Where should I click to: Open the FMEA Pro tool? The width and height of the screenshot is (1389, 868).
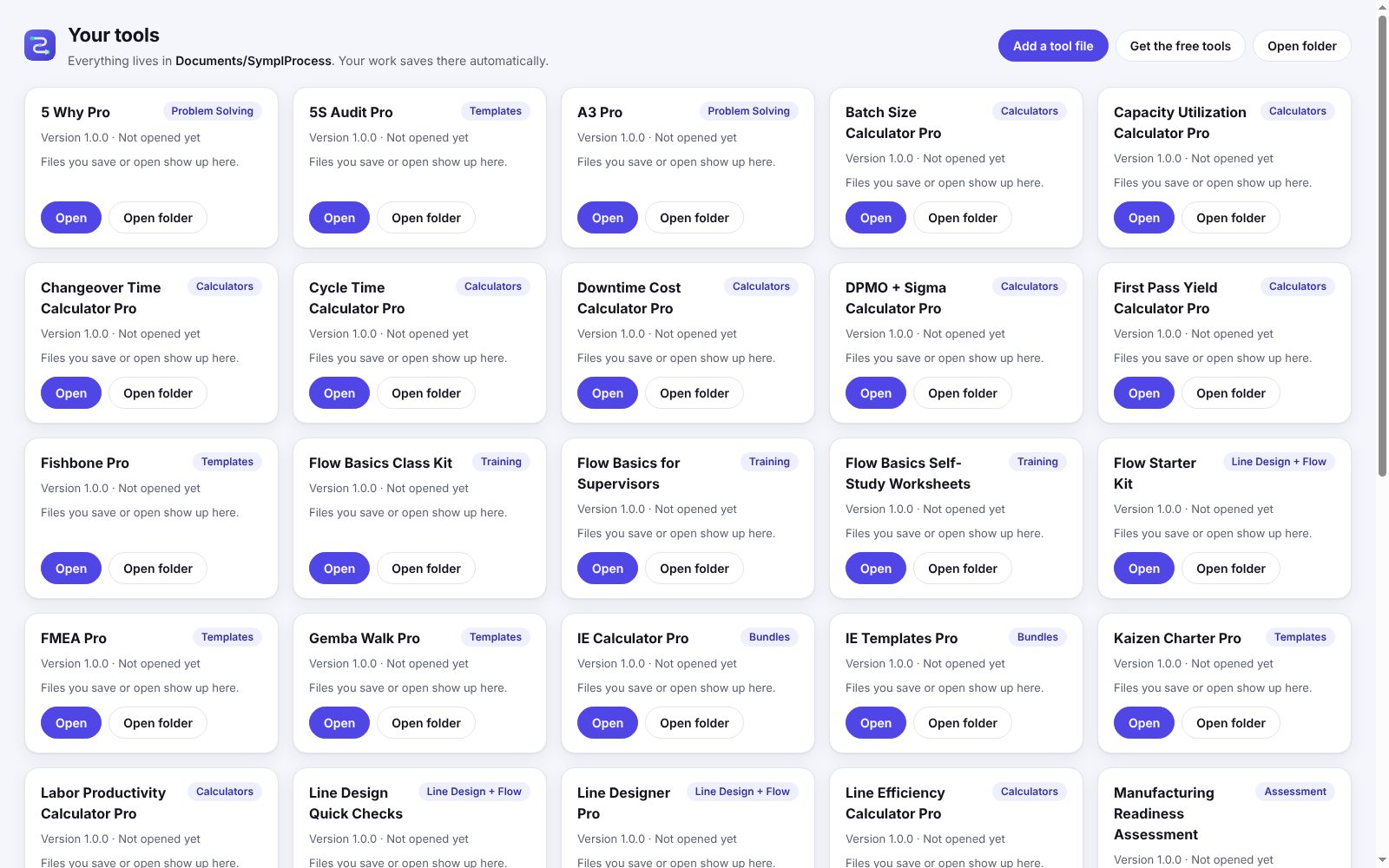71,723
